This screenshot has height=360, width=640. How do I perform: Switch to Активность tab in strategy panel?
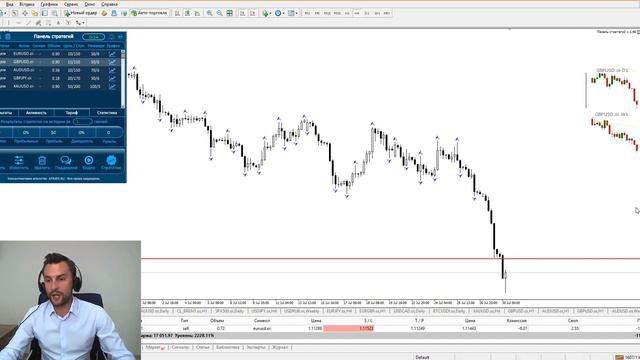tap(36, 113)
